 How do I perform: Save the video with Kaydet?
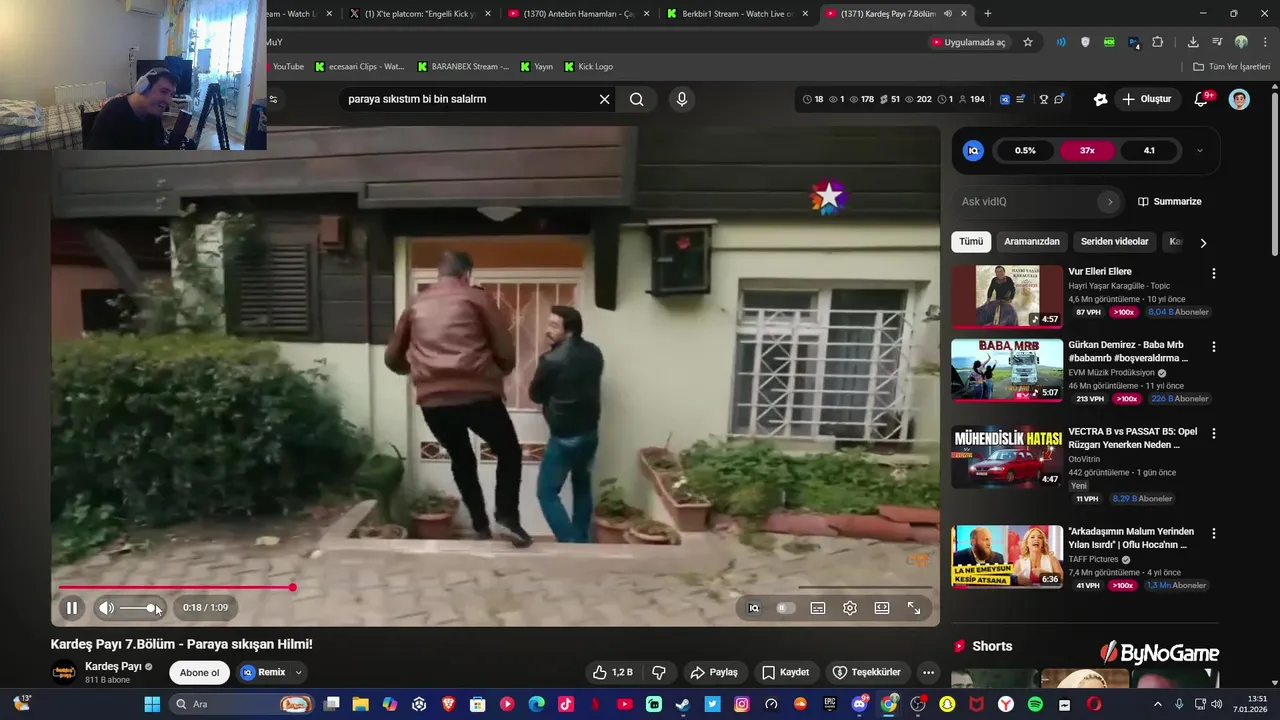pos(786,672)
